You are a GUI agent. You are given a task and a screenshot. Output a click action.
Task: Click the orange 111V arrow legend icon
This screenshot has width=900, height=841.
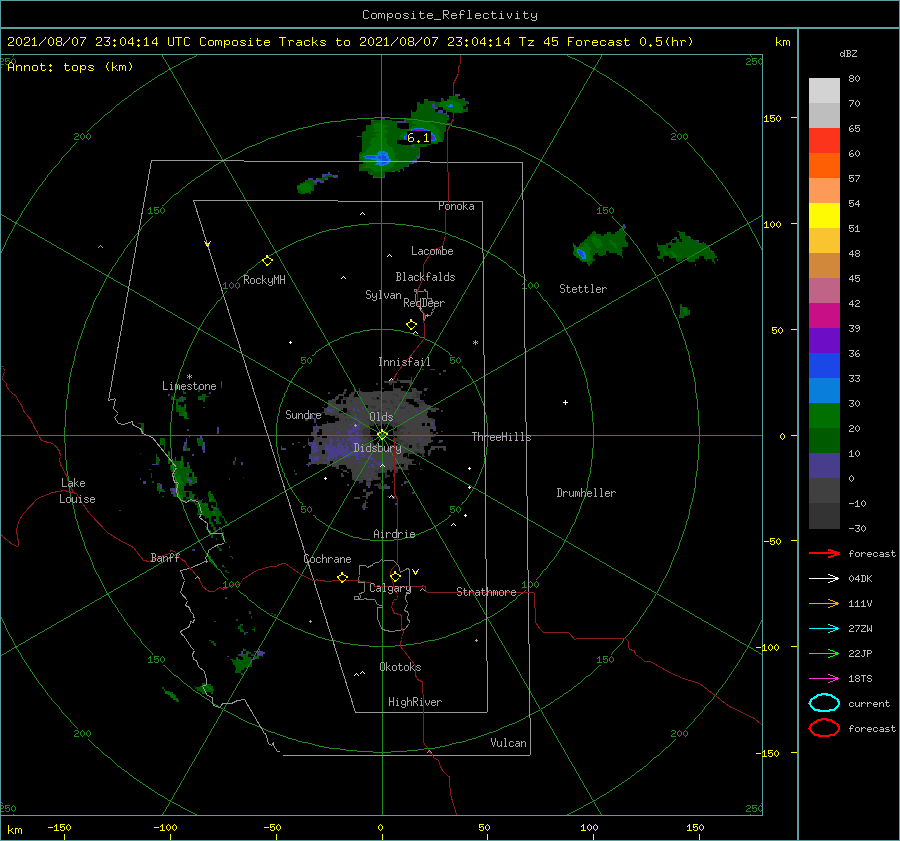(824, 603)
